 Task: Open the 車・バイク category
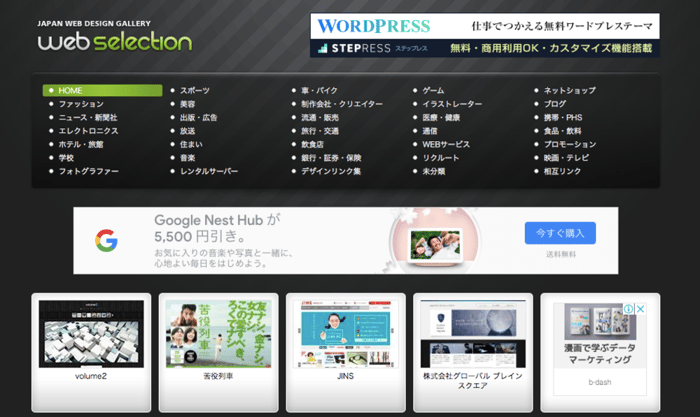319,90
